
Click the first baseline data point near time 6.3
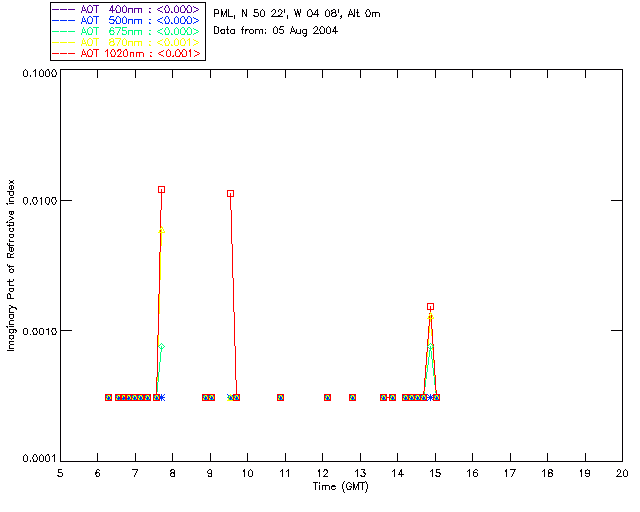pos(108,397)
